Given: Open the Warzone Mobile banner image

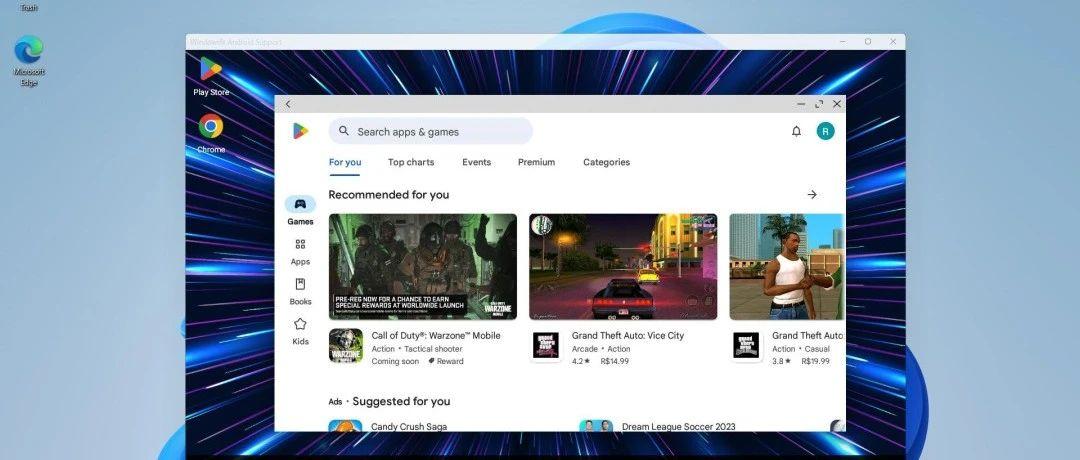Looking at the screenshot, I should pyautogui.click(x=423, y=266).
